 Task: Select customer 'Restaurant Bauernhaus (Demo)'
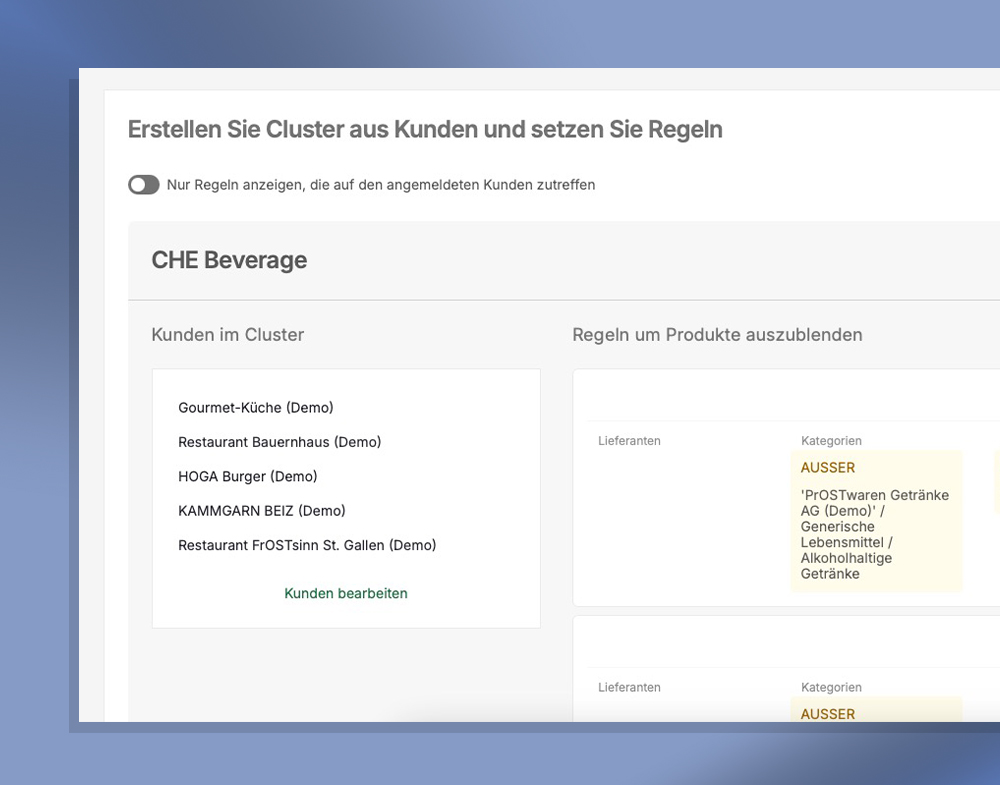[280, 442]
